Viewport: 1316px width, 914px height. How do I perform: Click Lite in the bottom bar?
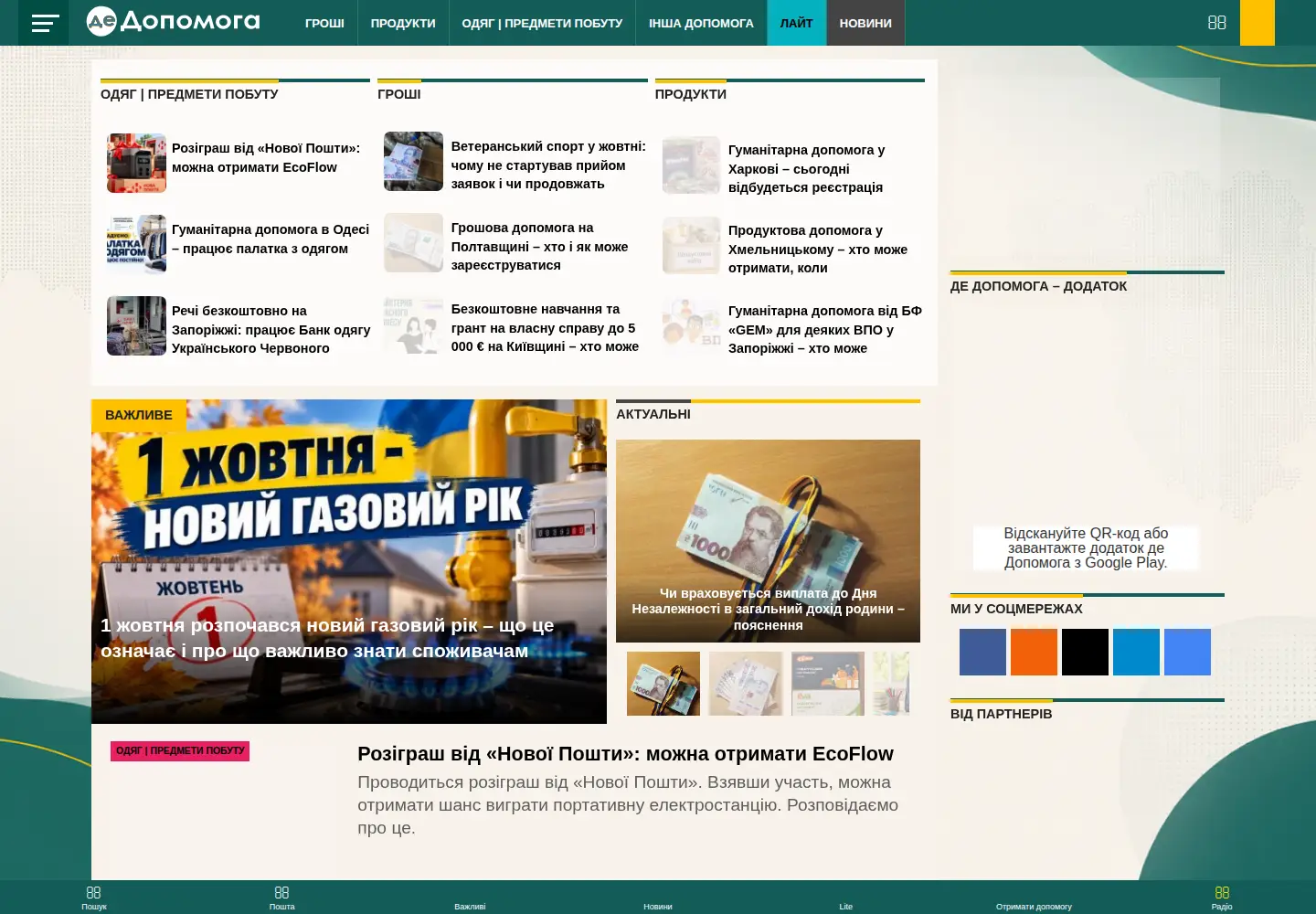coord(846,906)
